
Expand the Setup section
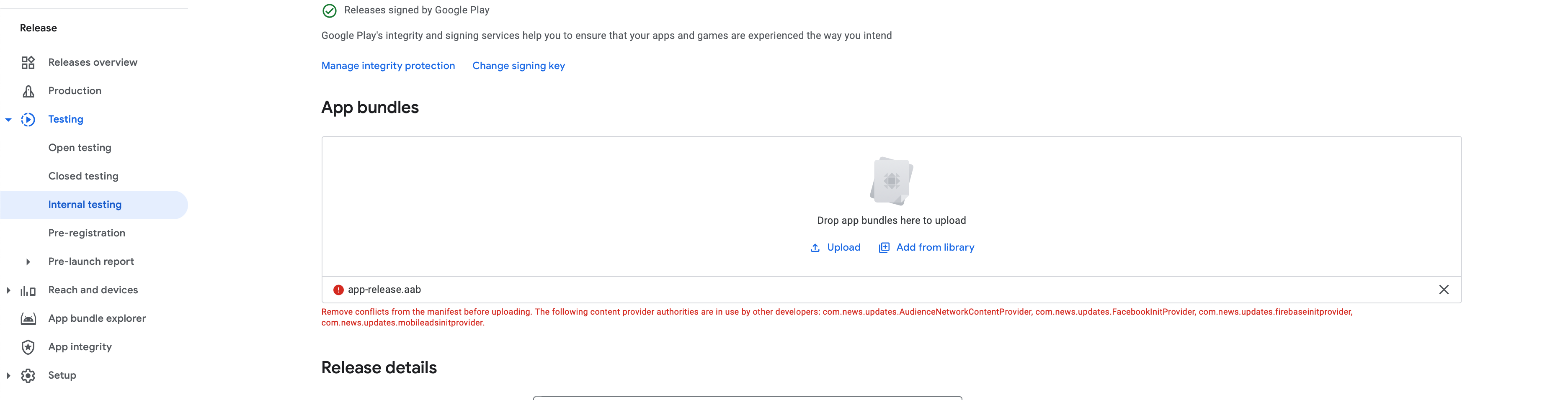pyautogui.click(x=8, y=375)
